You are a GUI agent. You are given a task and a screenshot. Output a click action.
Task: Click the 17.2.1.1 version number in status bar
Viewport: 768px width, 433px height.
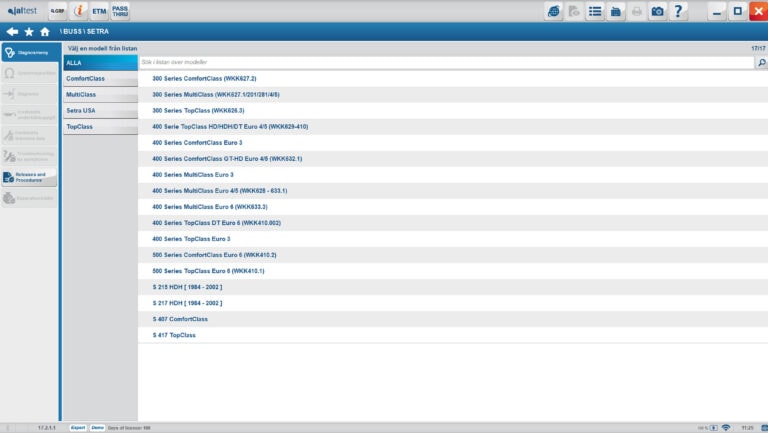47,428
